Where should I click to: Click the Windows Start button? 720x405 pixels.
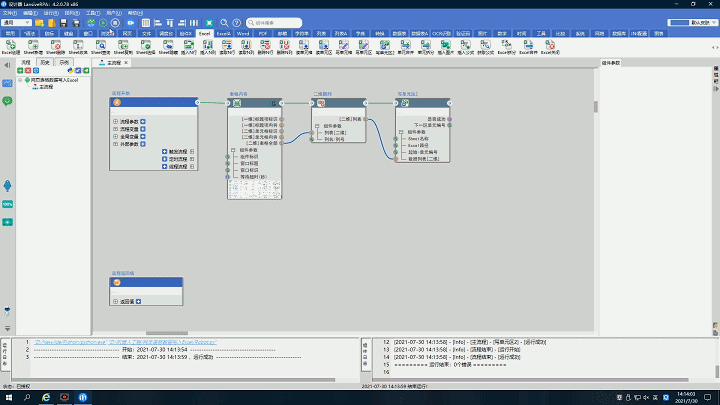pos(8,398)
